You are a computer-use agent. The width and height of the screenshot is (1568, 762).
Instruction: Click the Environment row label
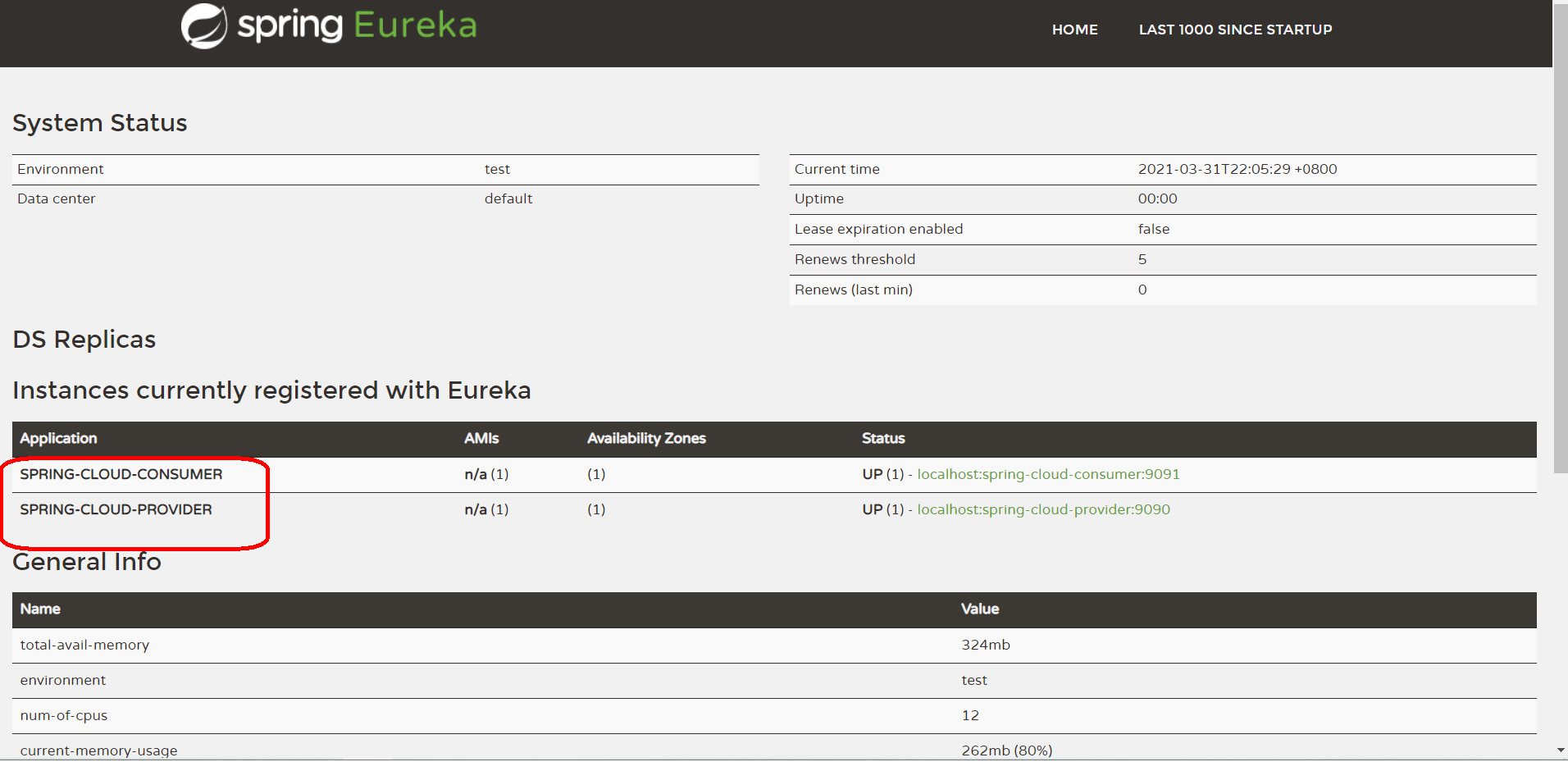coord(61,169)
